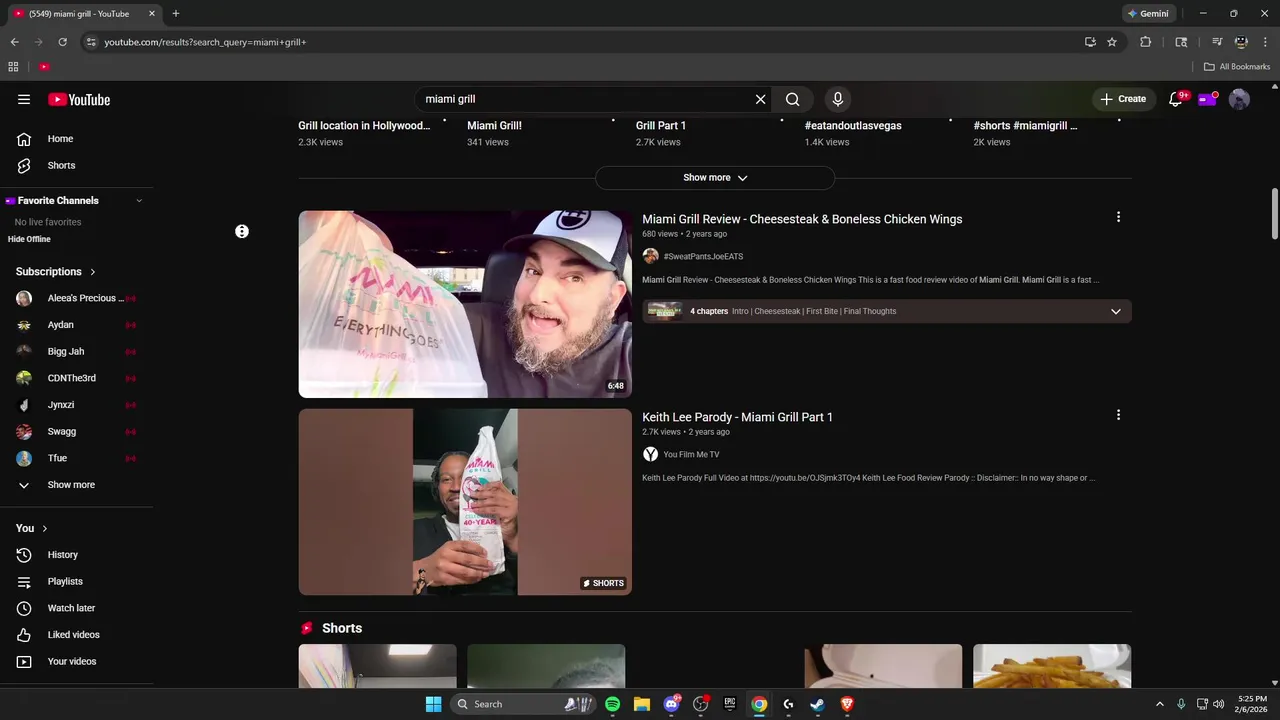Viewport: 1280px width, 720px height.
Task: Open Steam from the taskbar
Action: (817, 704)
